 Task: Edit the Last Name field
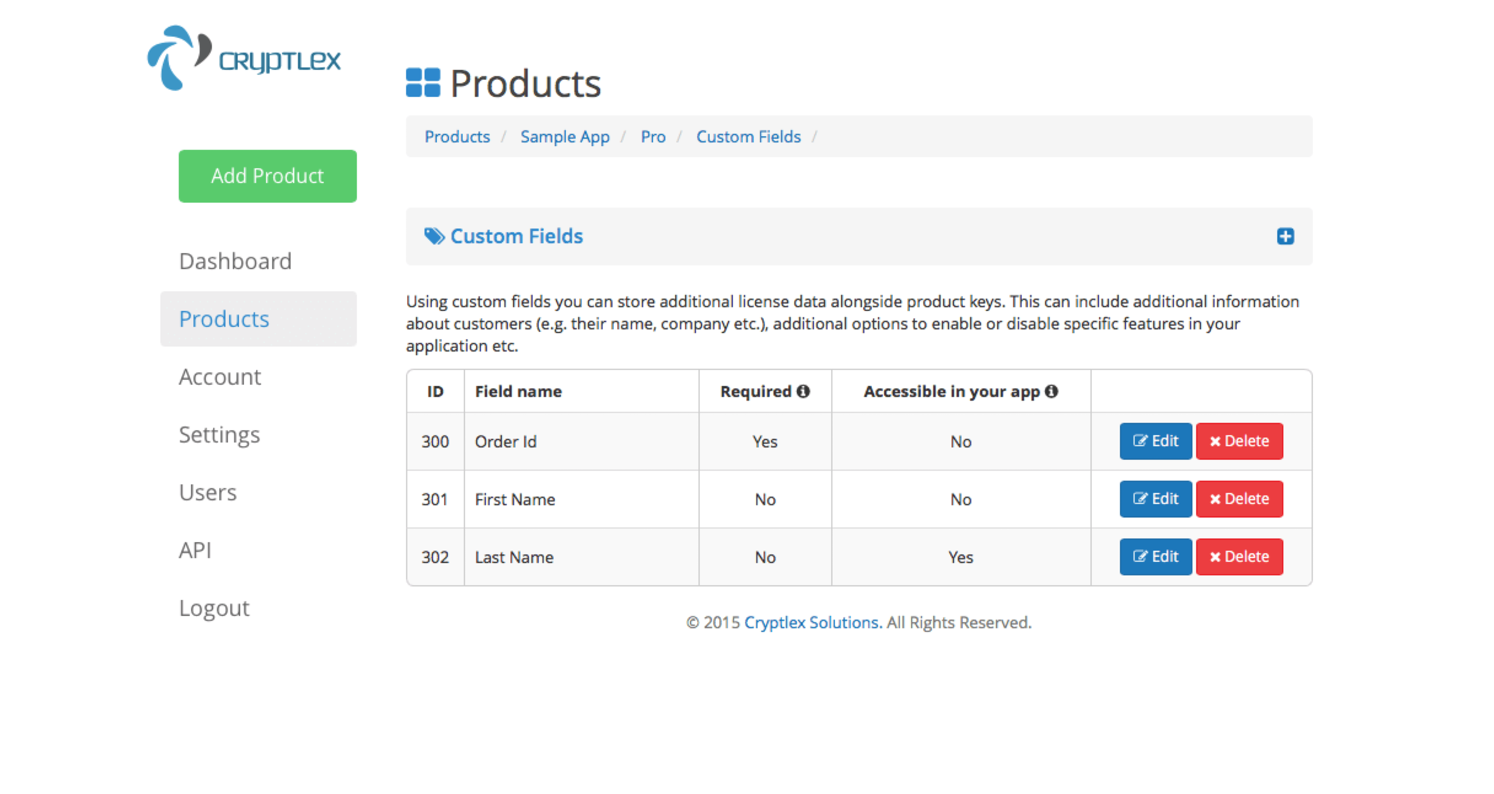click(x=1155, y=557)
